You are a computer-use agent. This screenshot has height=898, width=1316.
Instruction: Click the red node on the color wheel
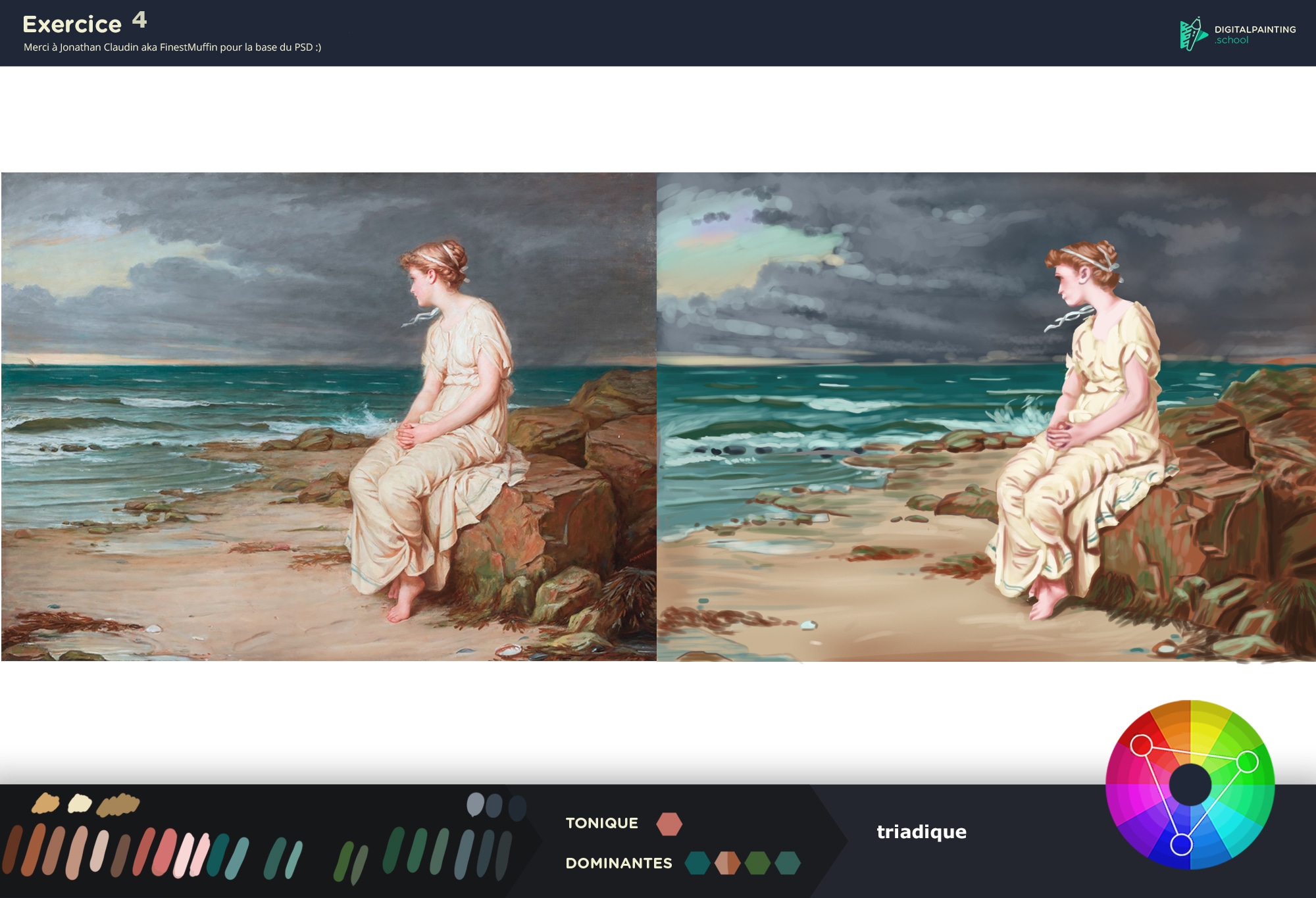coord(1142,745)
